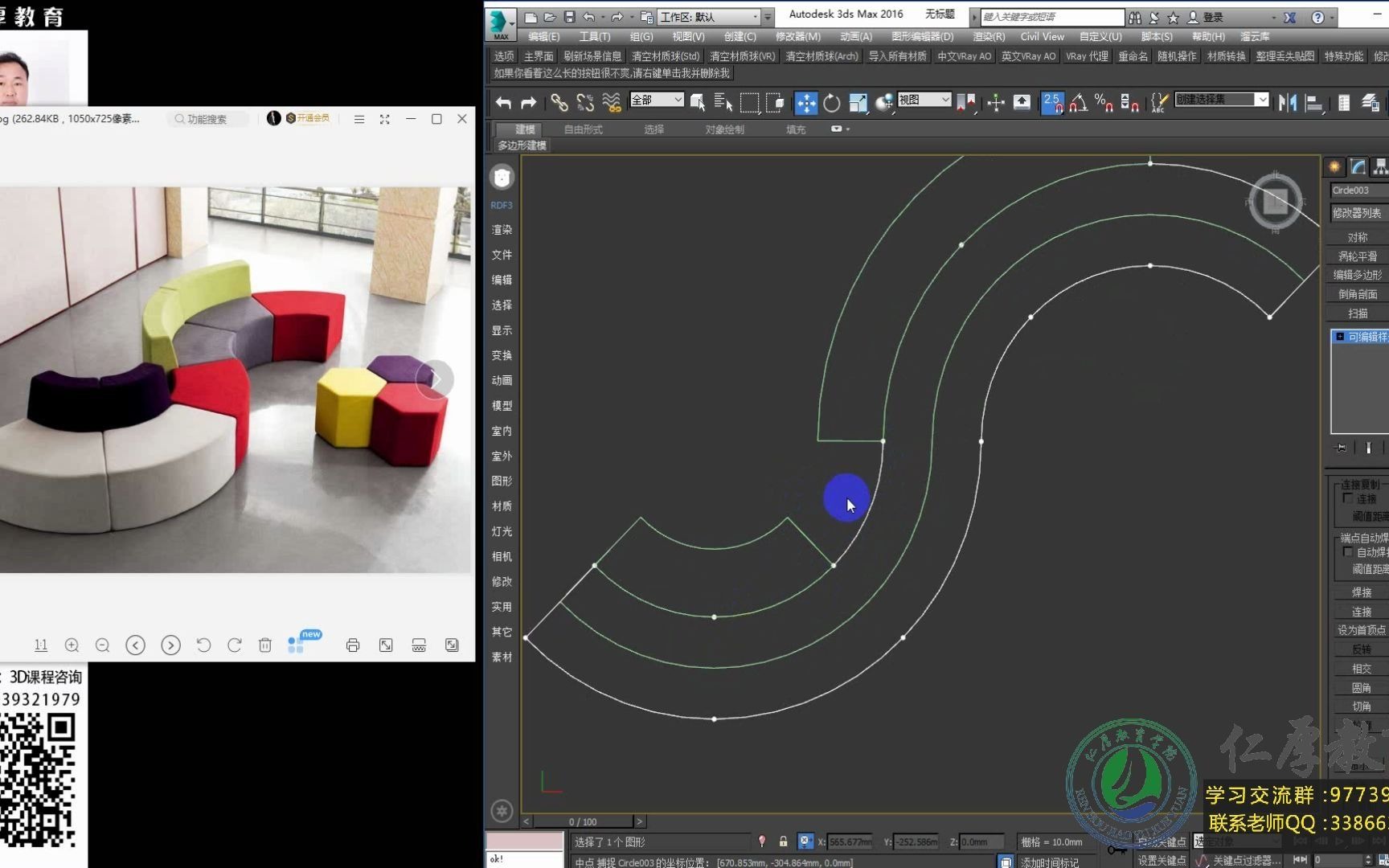Open the 创建选择集 dropdown
1389x868 pixels.
pos(1220,100)
